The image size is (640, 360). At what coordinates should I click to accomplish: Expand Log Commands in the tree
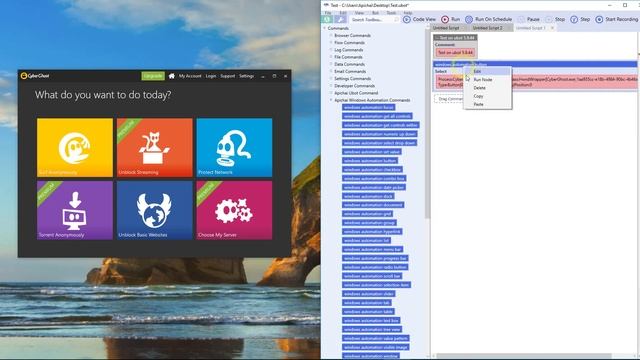[331, 50]
